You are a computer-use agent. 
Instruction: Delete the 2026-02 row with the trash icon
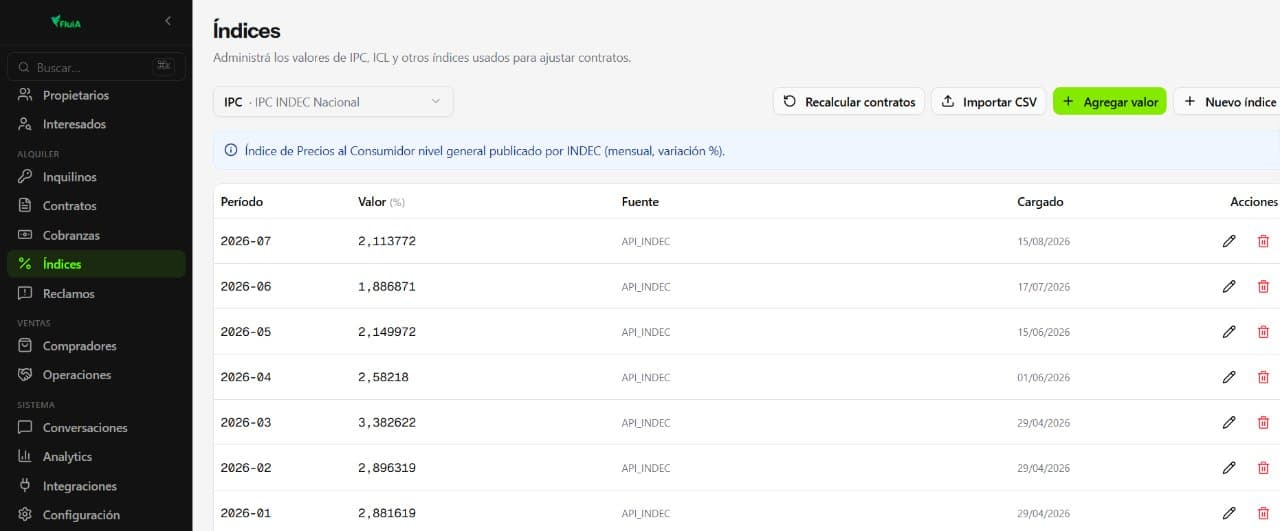(x=1263, y=468)
